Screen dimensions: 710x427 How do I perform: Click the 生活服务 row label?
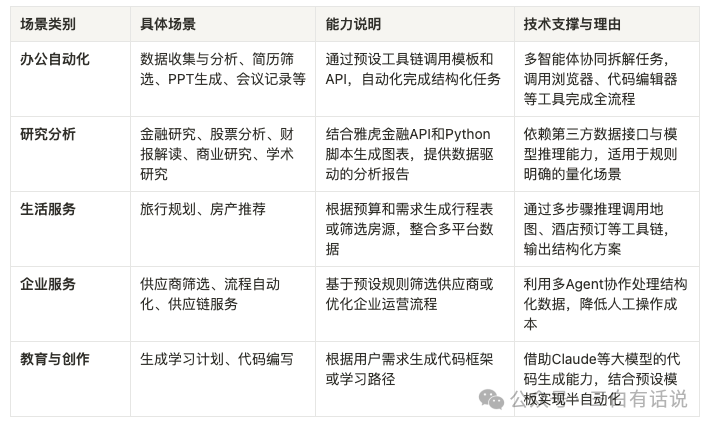[47, 210]
